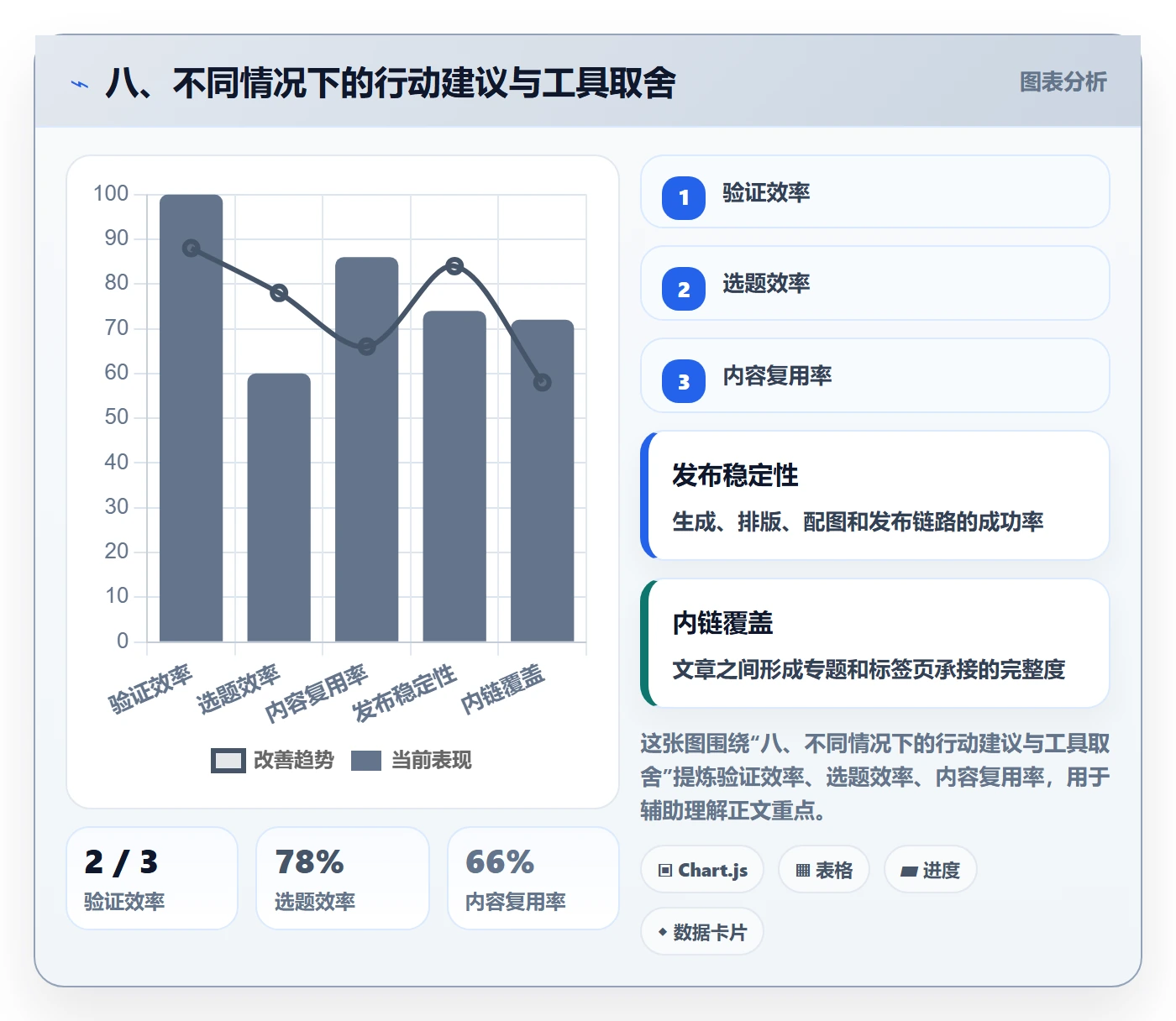Click the 内容复用率 list item text
Screen dimensions: 1176x1021
(777, 376)
